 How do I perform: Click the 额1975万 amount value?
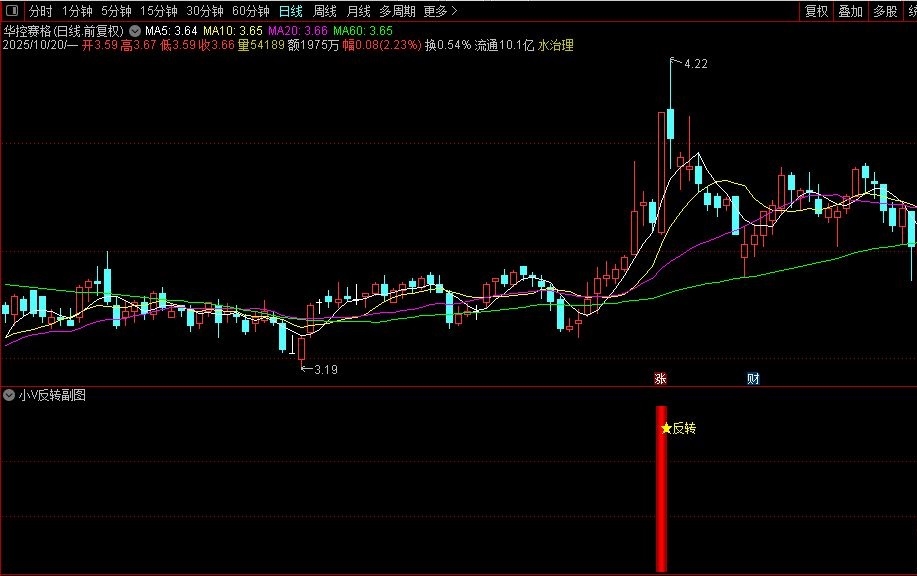tap(313, 45)
